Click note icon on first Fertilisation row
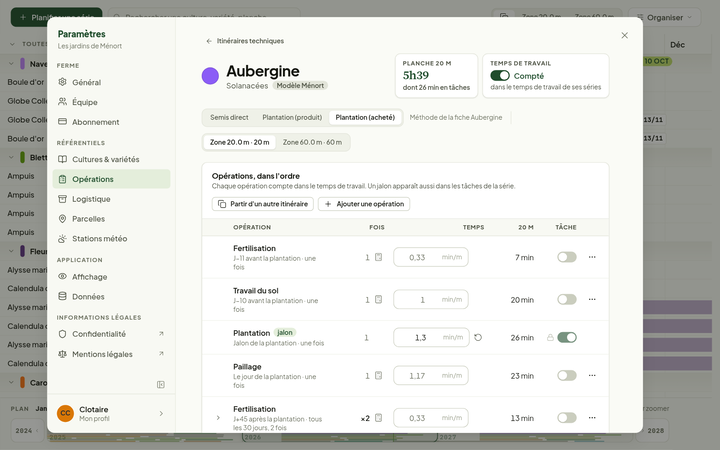 [378, 257]
